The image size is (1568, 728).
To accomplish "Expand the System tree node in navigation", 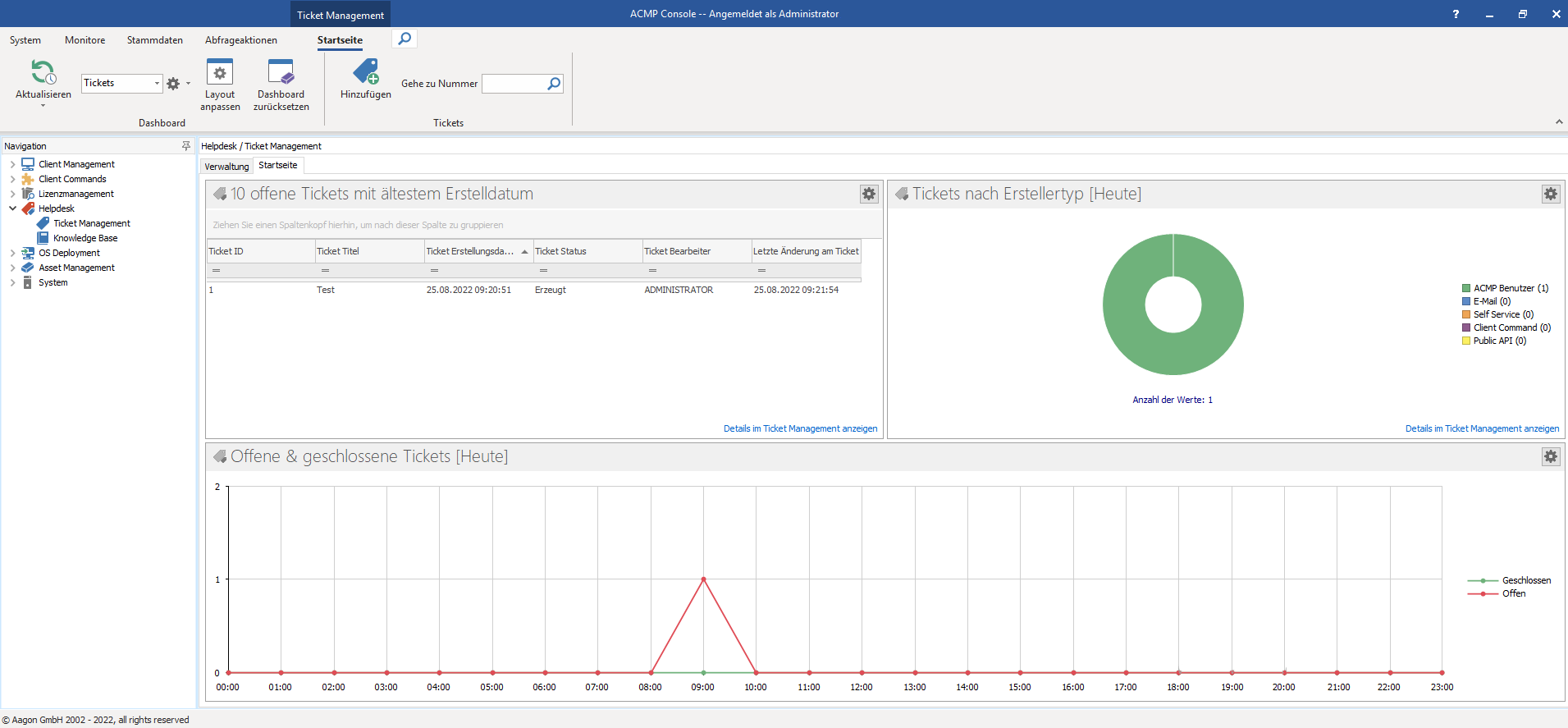I will [x=12, y=282].
